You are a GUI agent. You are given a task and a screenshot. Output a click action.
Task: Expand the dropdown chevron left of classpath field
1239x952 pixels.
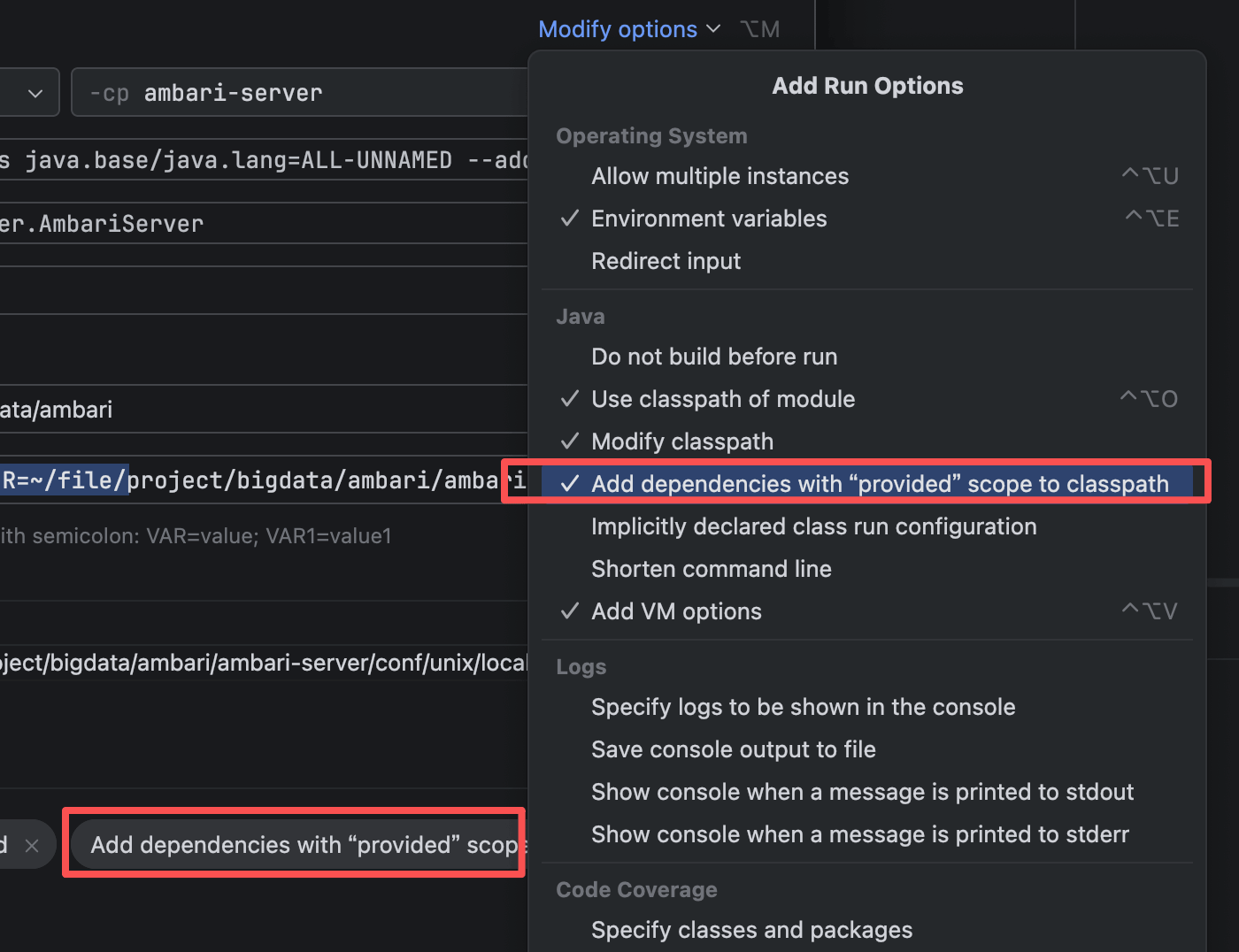35,93
